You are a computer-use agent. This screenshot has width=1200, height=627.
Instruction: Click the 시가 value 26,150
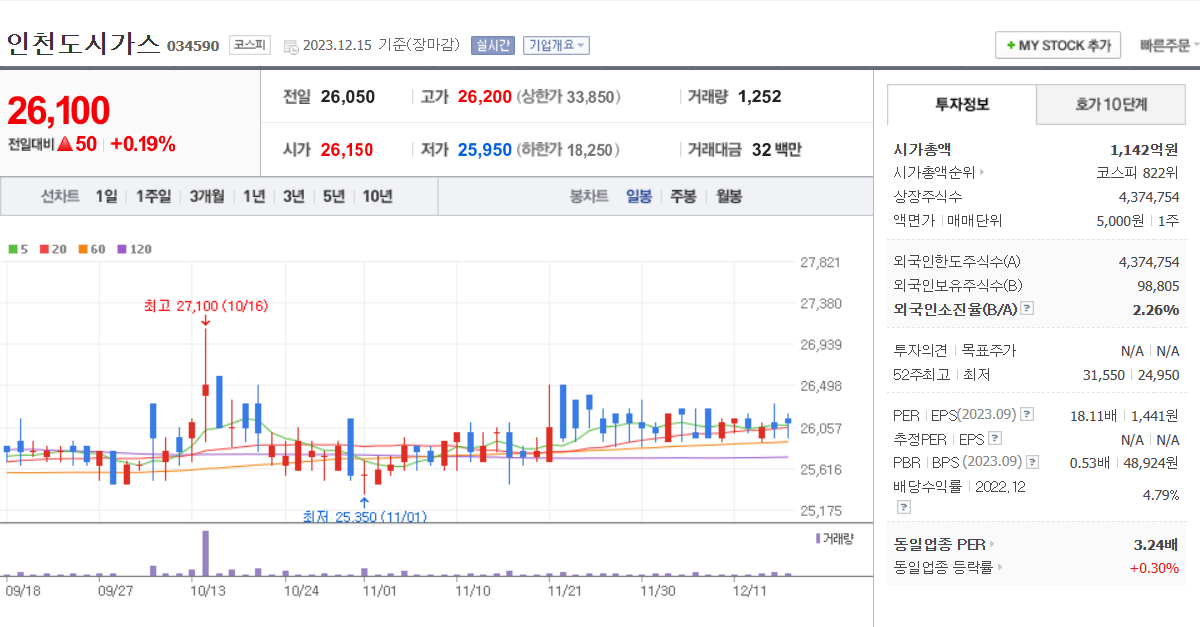coord(347,150)
